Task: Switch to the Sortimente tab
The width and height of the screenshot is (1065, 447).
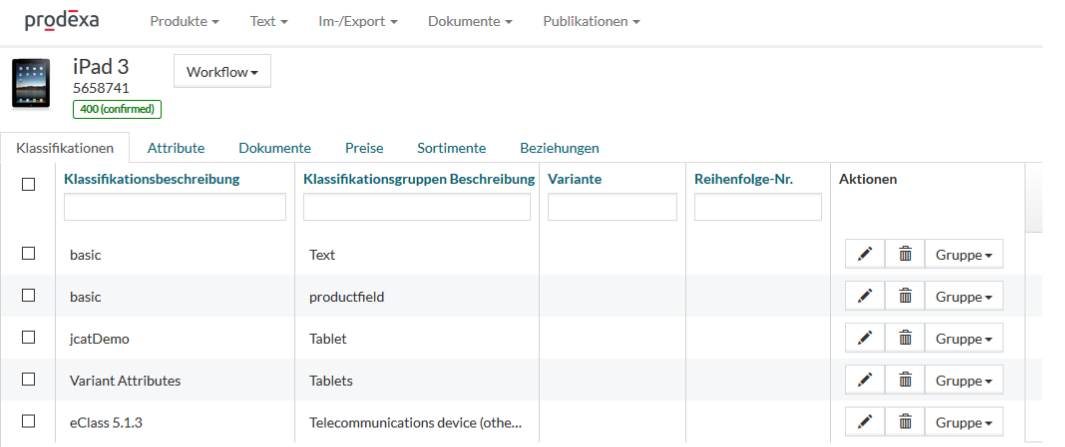Action: pos(452,148)
